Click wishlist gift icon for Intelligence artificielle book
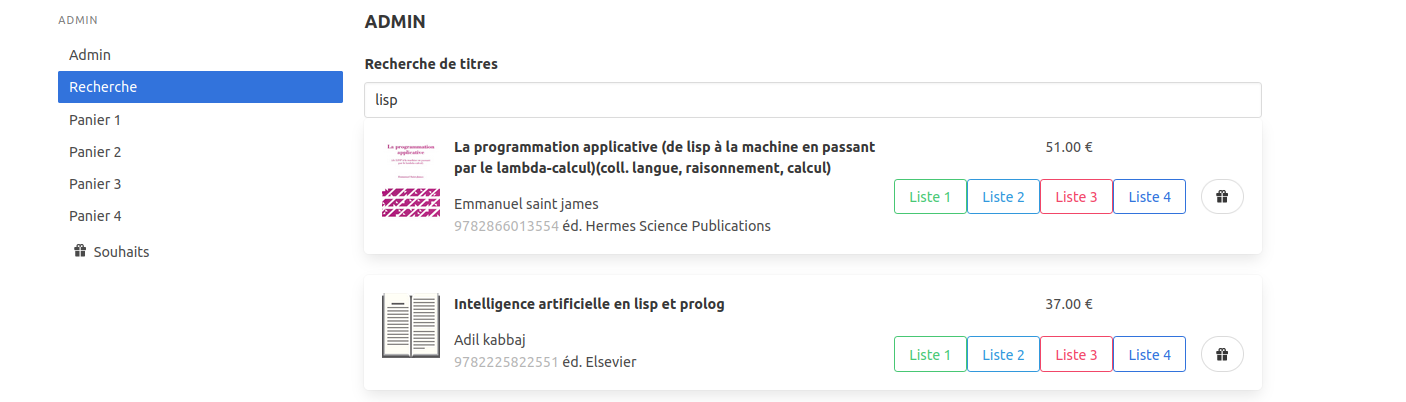Viewport: 1406px width, 402px height. click(1221, 354)
